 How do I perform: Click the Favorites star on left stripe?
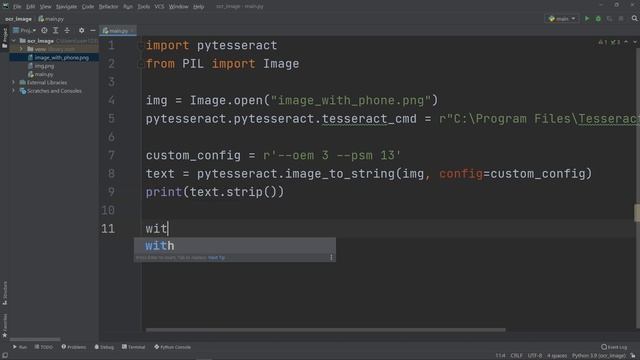tap(5, 336)
